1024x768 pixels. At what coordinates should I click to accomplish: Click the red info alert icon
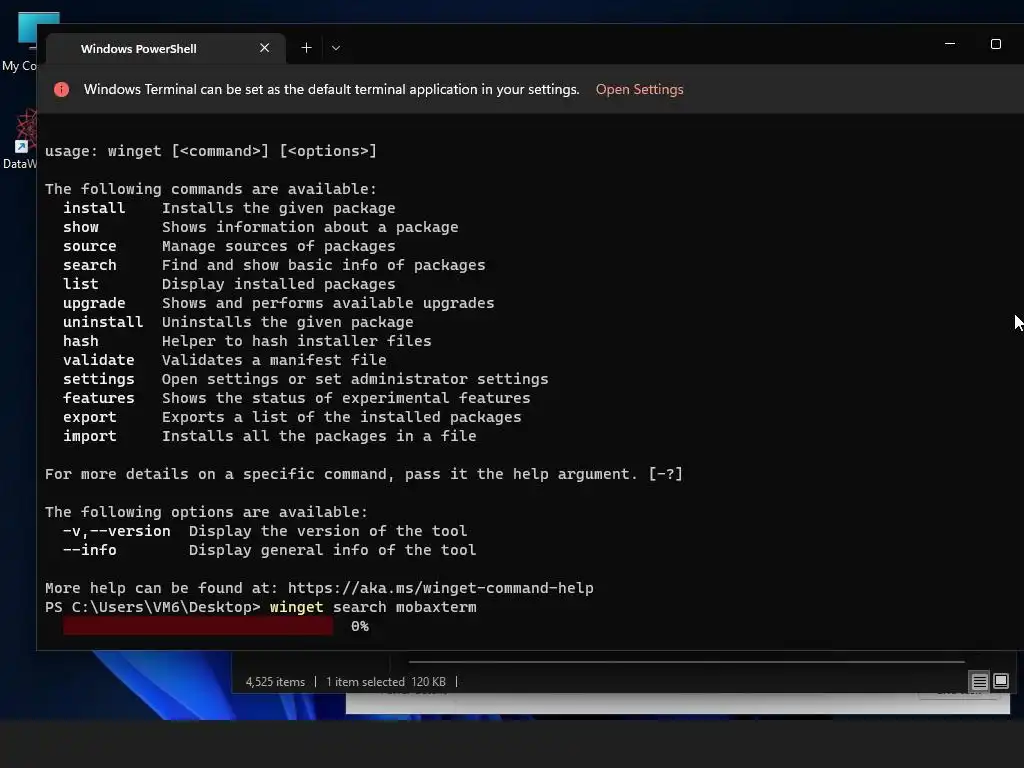[61, 89]
